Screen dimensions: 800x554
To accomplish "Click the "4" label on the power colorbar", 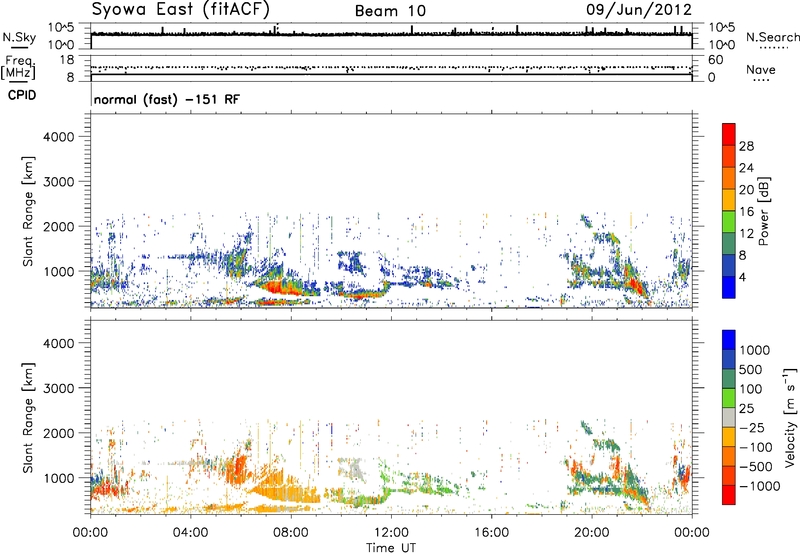I will [743, 278].
